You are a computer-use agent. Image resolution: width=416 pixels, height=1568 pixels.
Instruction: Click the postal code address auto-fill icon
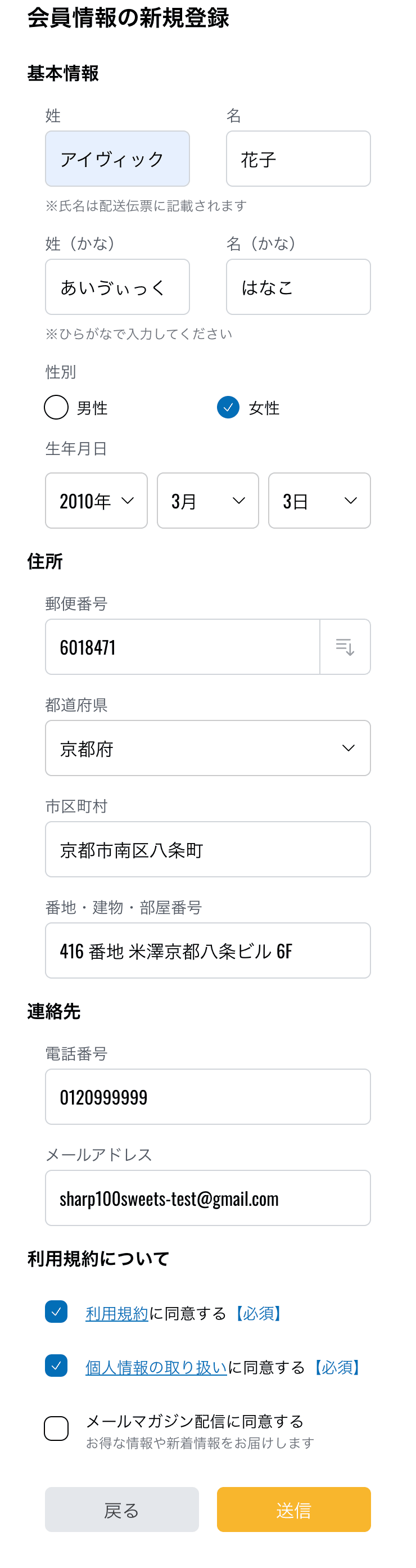(346, 646)
